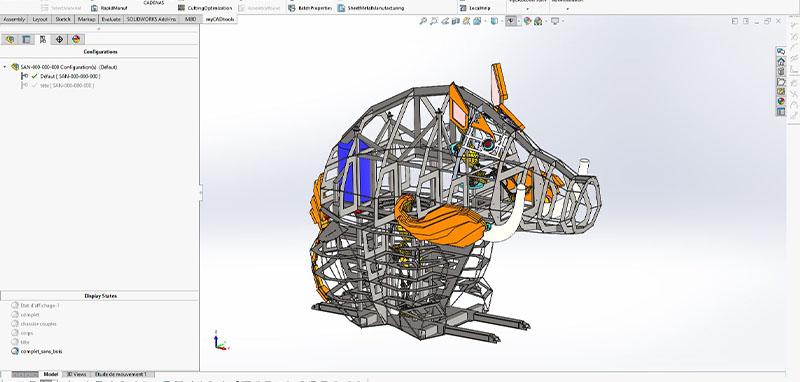
Task: Open the View Orientation dropdown arrow
Action: coord(484,21)
